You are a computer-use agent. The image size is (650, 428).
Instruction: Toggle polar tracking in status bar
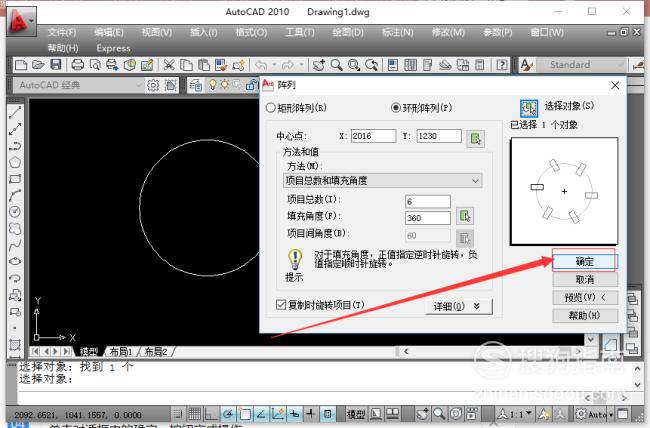coord(228,413)
